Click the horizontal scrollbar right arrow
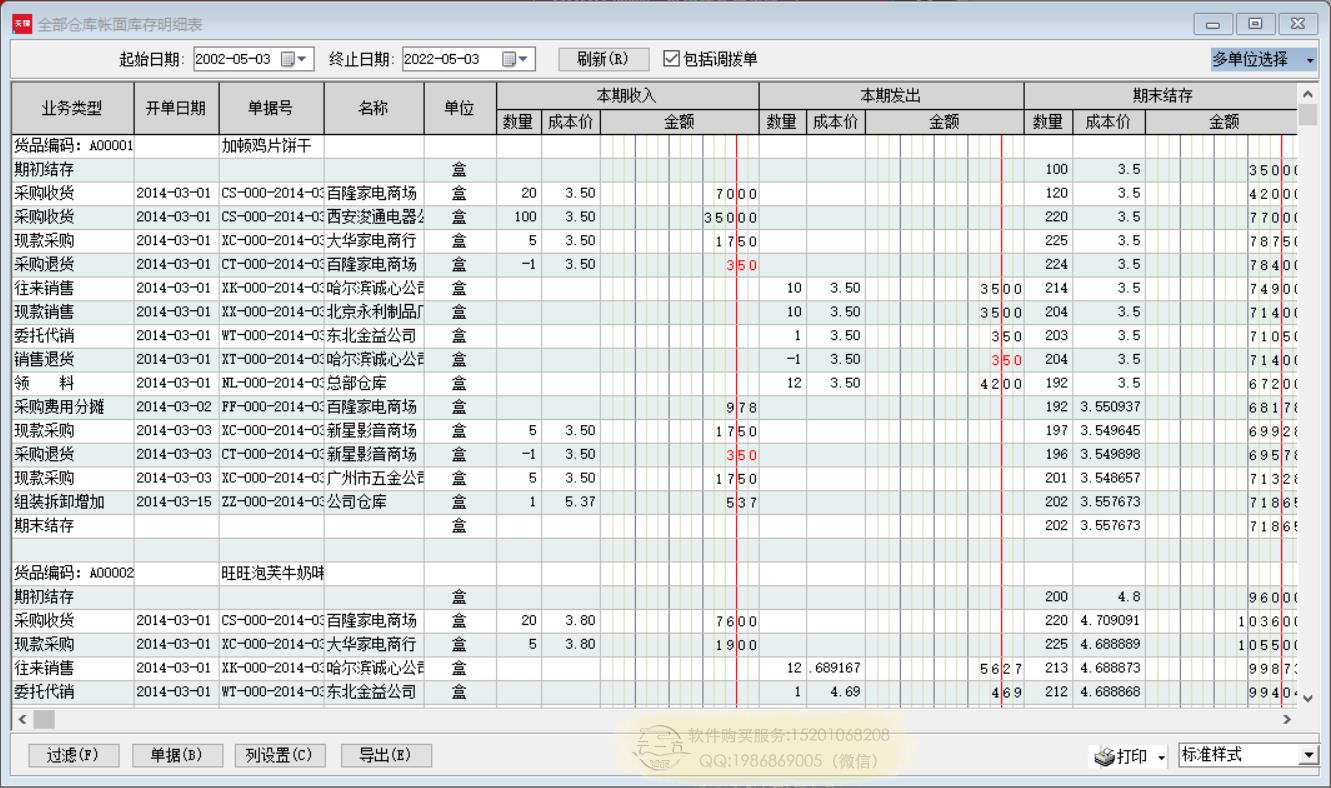Viewport: 1331px width, 788px height. (1287, 719)
